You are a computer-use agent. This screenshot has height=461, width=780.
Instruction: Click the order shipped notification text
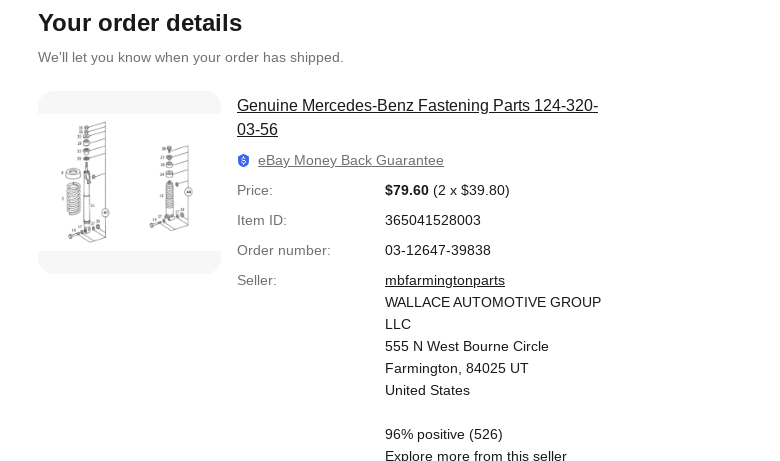190,57
